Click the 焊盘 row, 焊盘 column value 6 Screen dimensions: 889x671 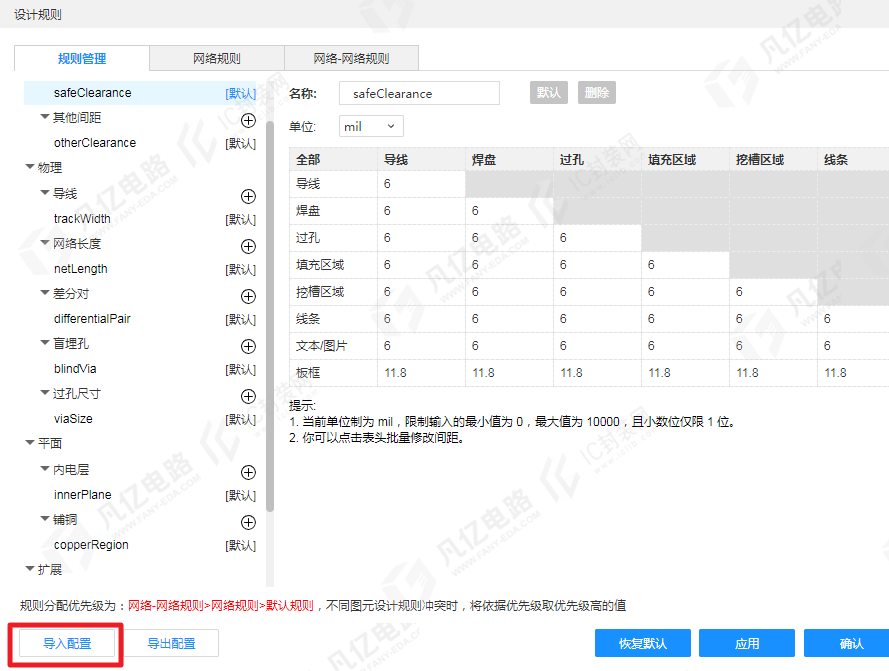coord(509,211)
